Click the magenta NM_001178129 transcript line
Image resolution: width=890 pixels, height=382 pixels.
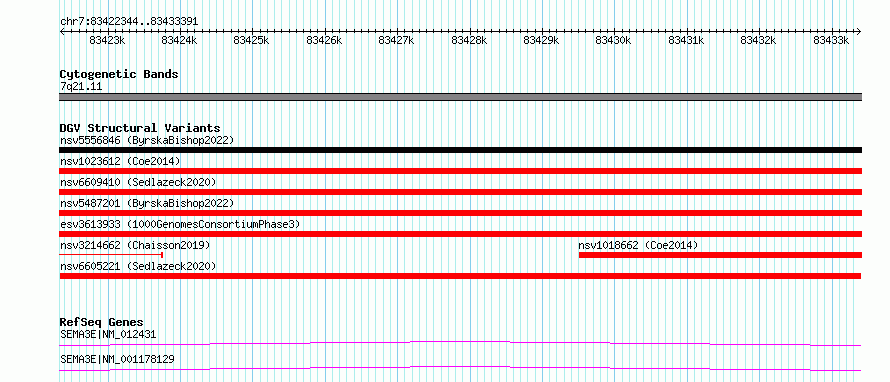[460, 368]
